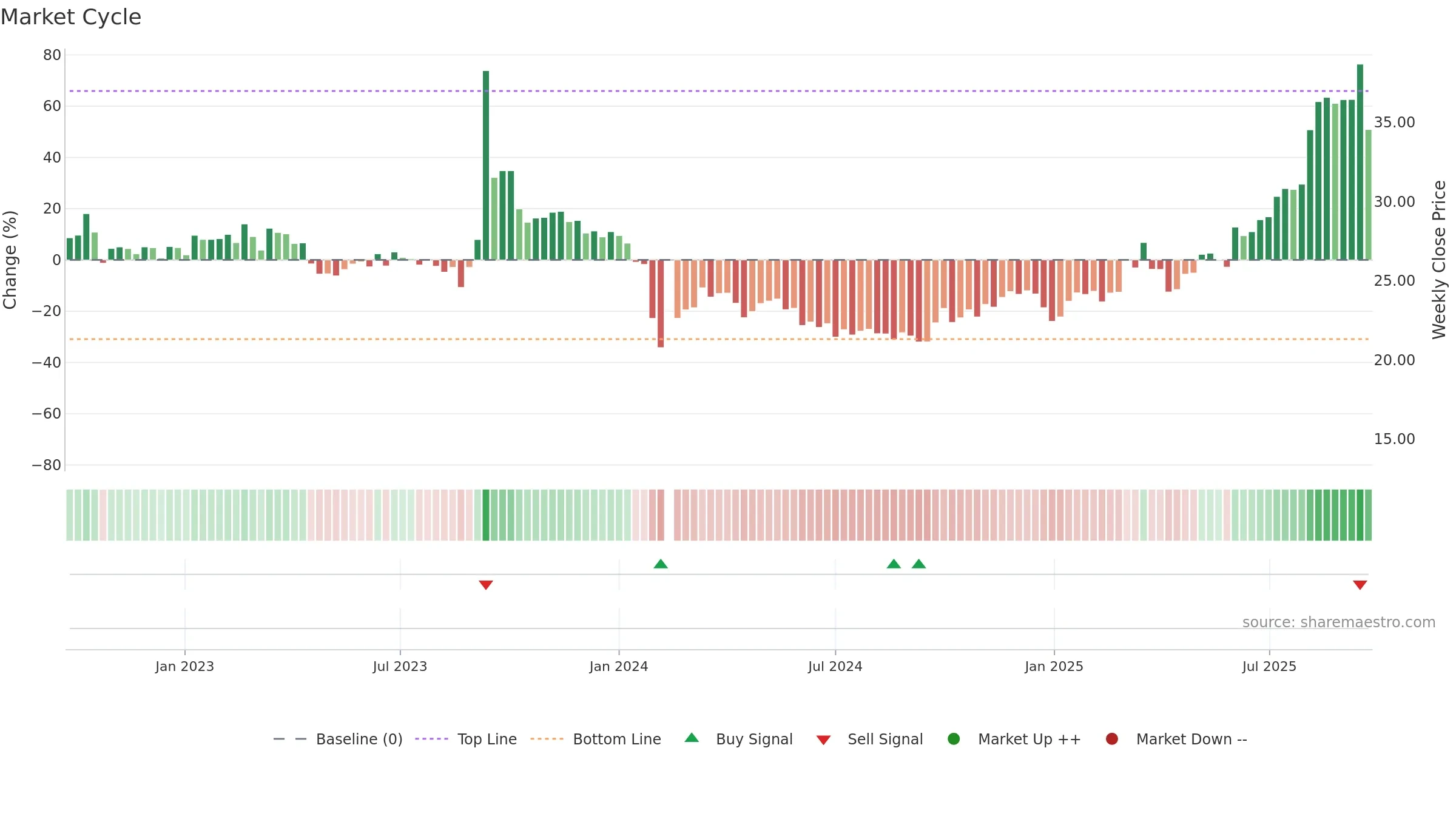
Task: Click the Jan 2025 axis label
Action: tap(1054, 666)
